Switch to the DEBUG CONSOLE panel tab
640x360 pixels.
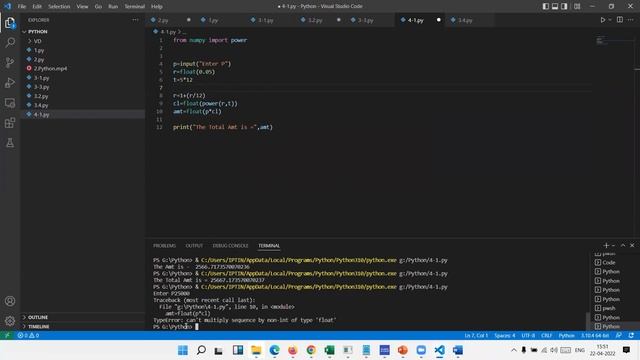coord(230,246)
